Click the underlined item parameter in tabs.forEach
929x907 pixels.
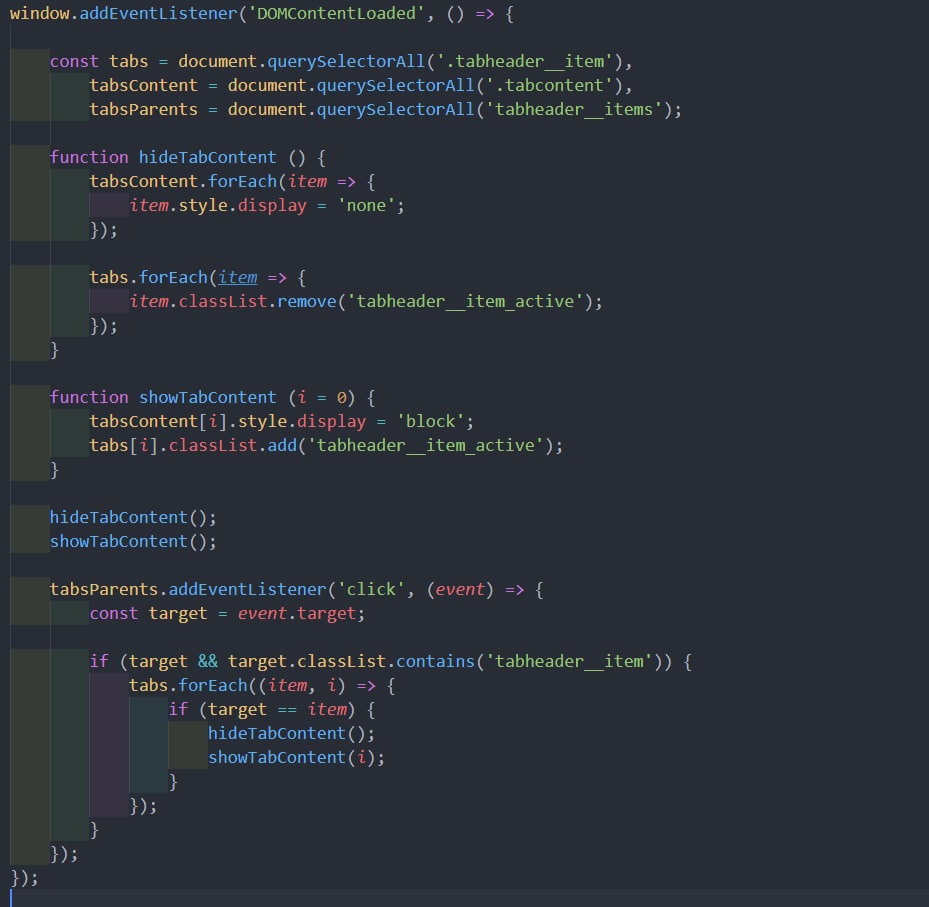[238, 278]
